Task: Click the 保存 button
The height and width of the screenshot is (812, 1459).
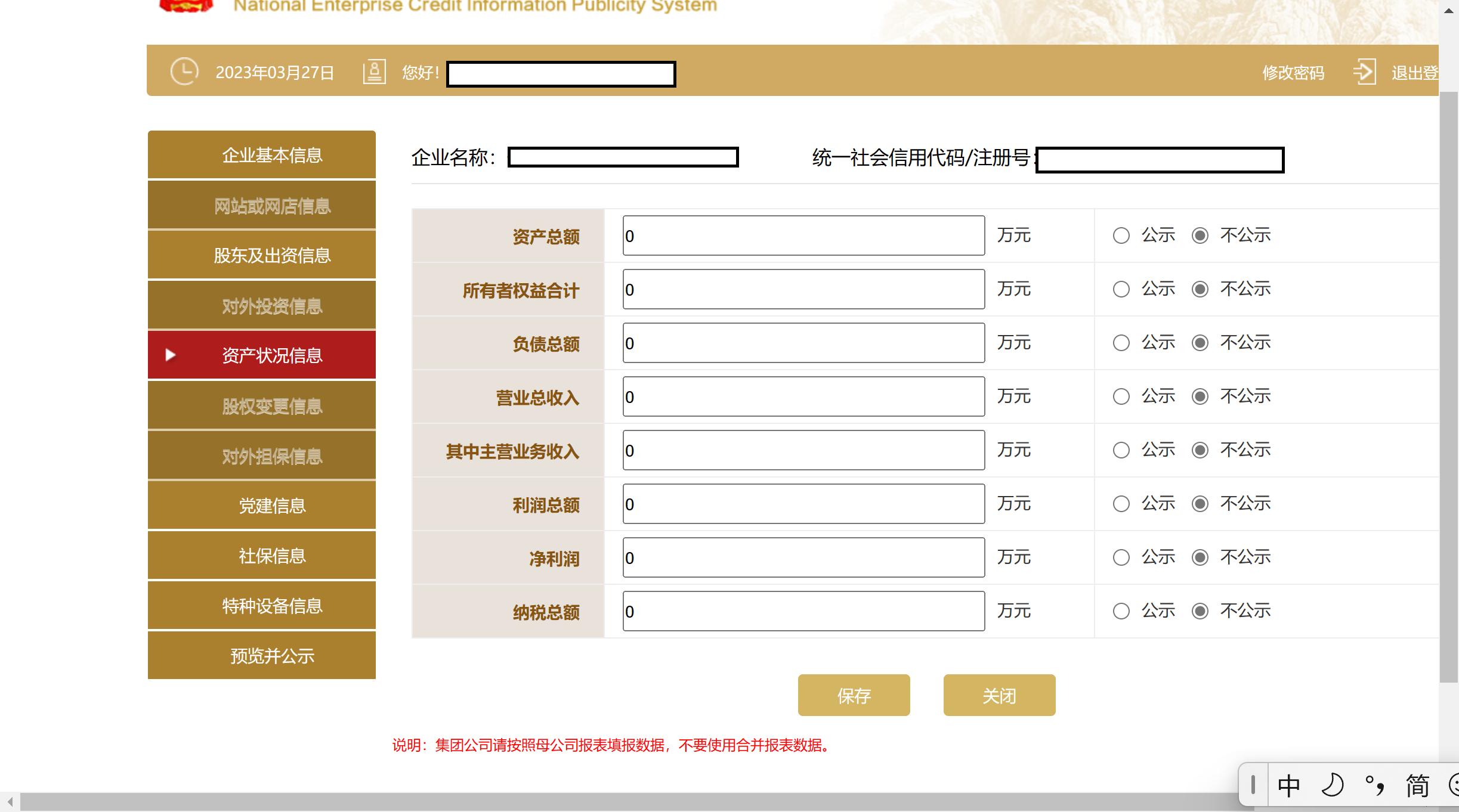Action: (854, 695)
